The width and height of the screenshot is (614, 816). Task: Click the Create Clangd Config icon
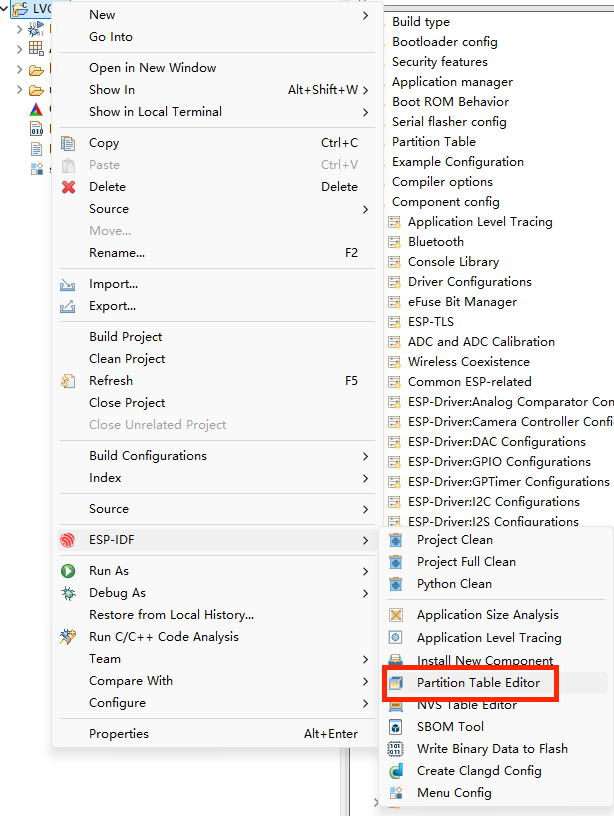pyautogui.click(x=396, y=771)
